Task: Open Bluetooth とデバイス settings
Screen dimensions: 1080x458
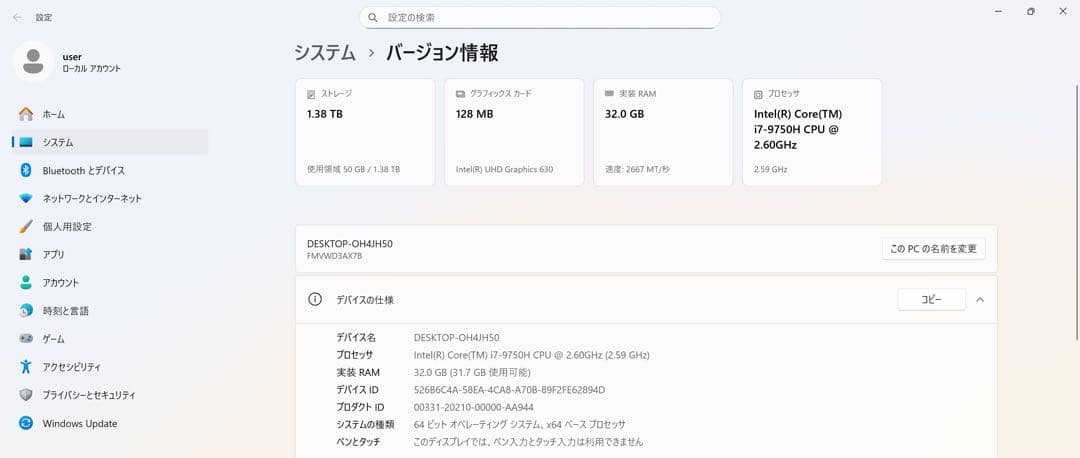Action: (x=110, y=170)
